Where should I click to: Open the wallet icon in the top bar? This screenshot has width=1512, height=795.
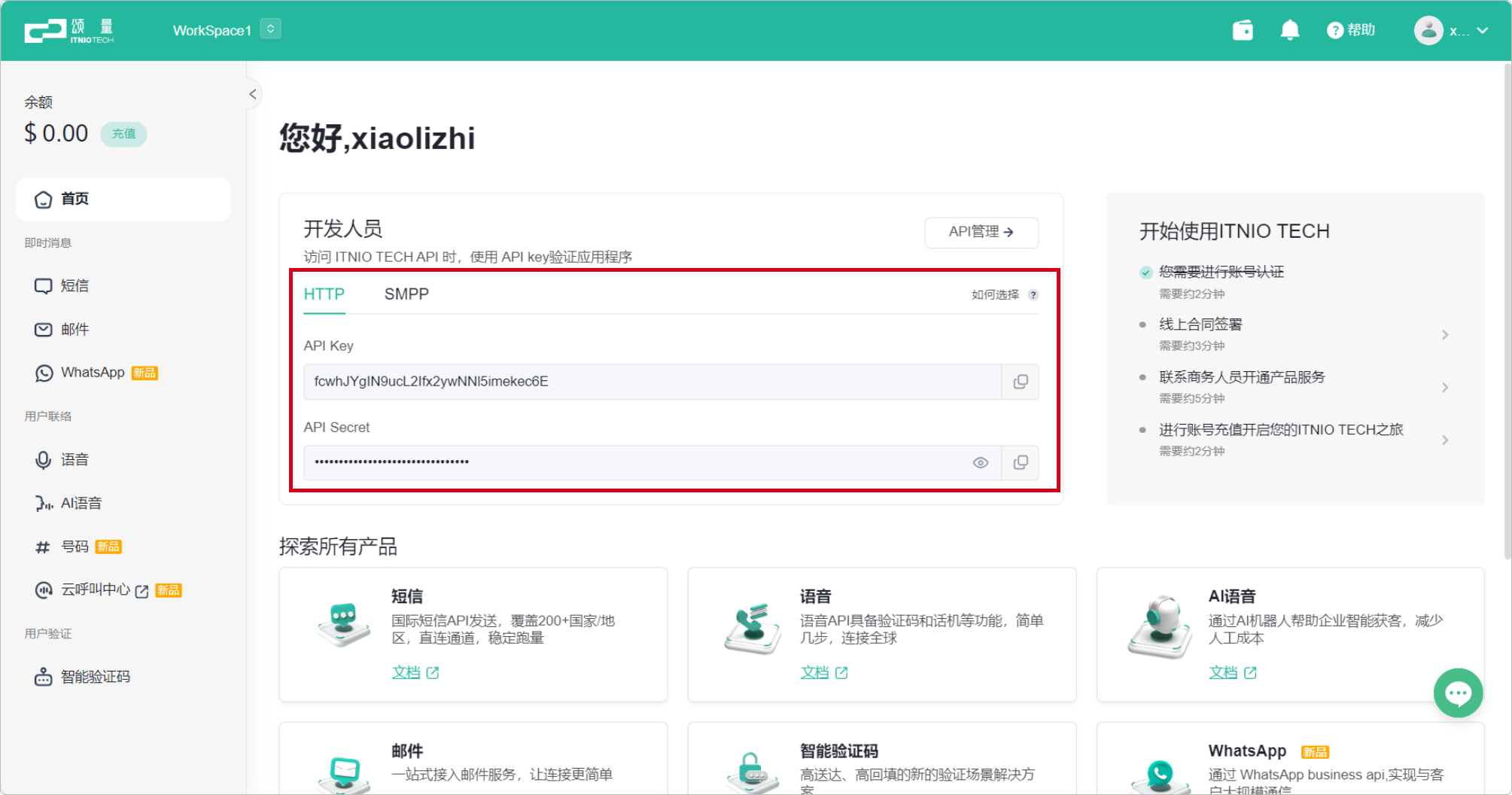(1243, 30)
